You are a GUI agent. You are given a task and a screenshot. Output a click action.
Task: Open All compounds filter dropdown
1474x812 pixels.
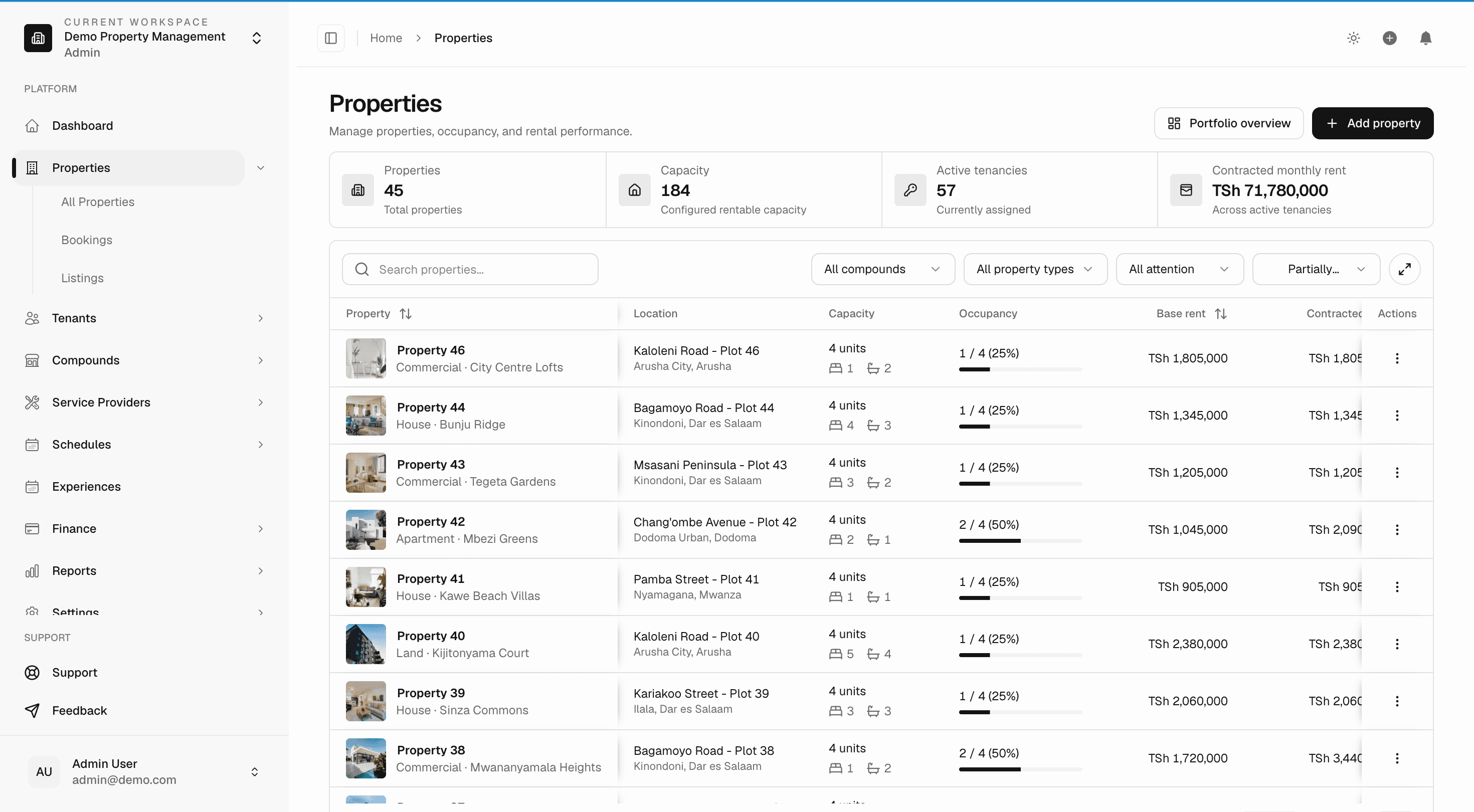coord(883,269)
